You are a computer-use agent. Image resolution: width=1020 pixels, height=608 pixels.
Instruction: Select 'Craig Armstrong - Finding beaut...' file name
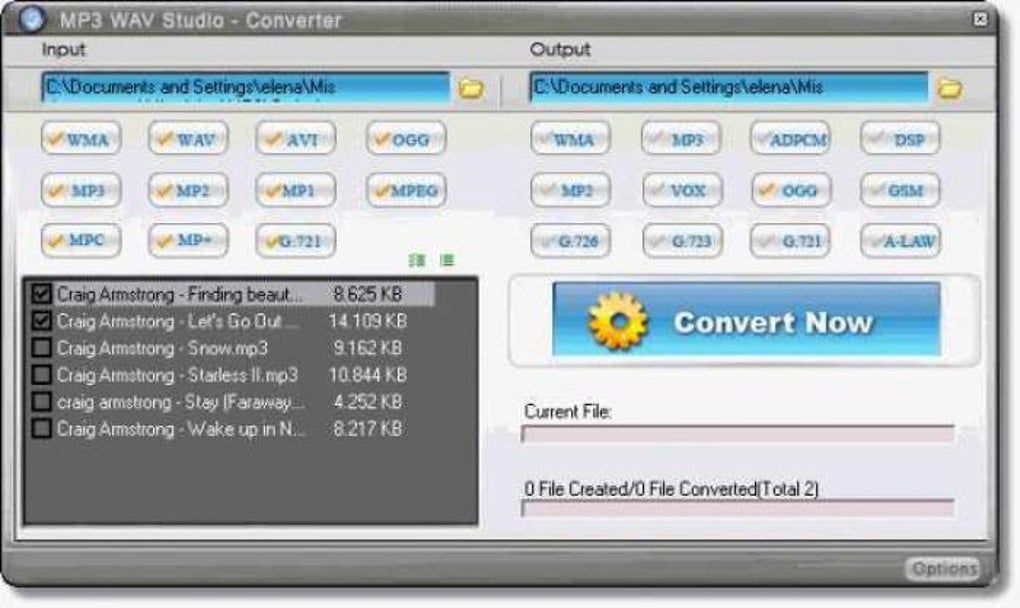(180, 295)
